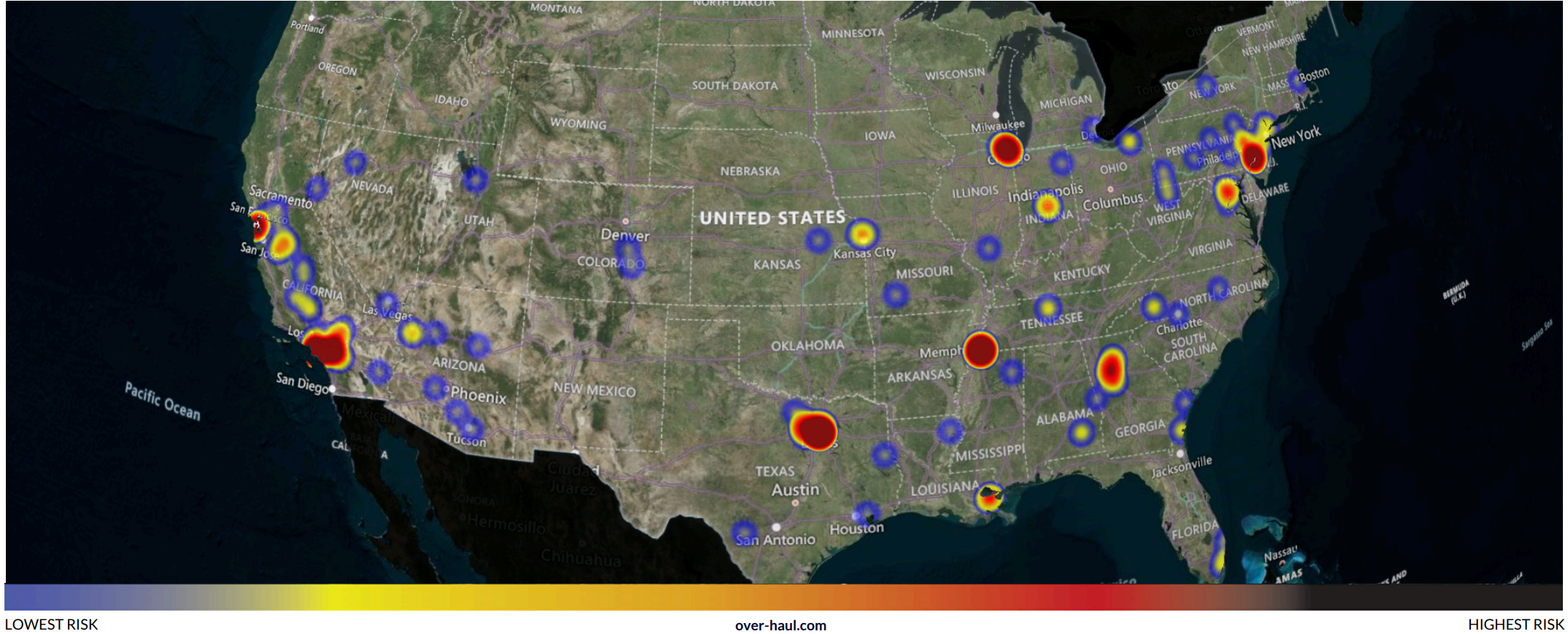Click the GEORGIA state label
This screenshot has width=1568, height=634.
[x=1140, y=429]
